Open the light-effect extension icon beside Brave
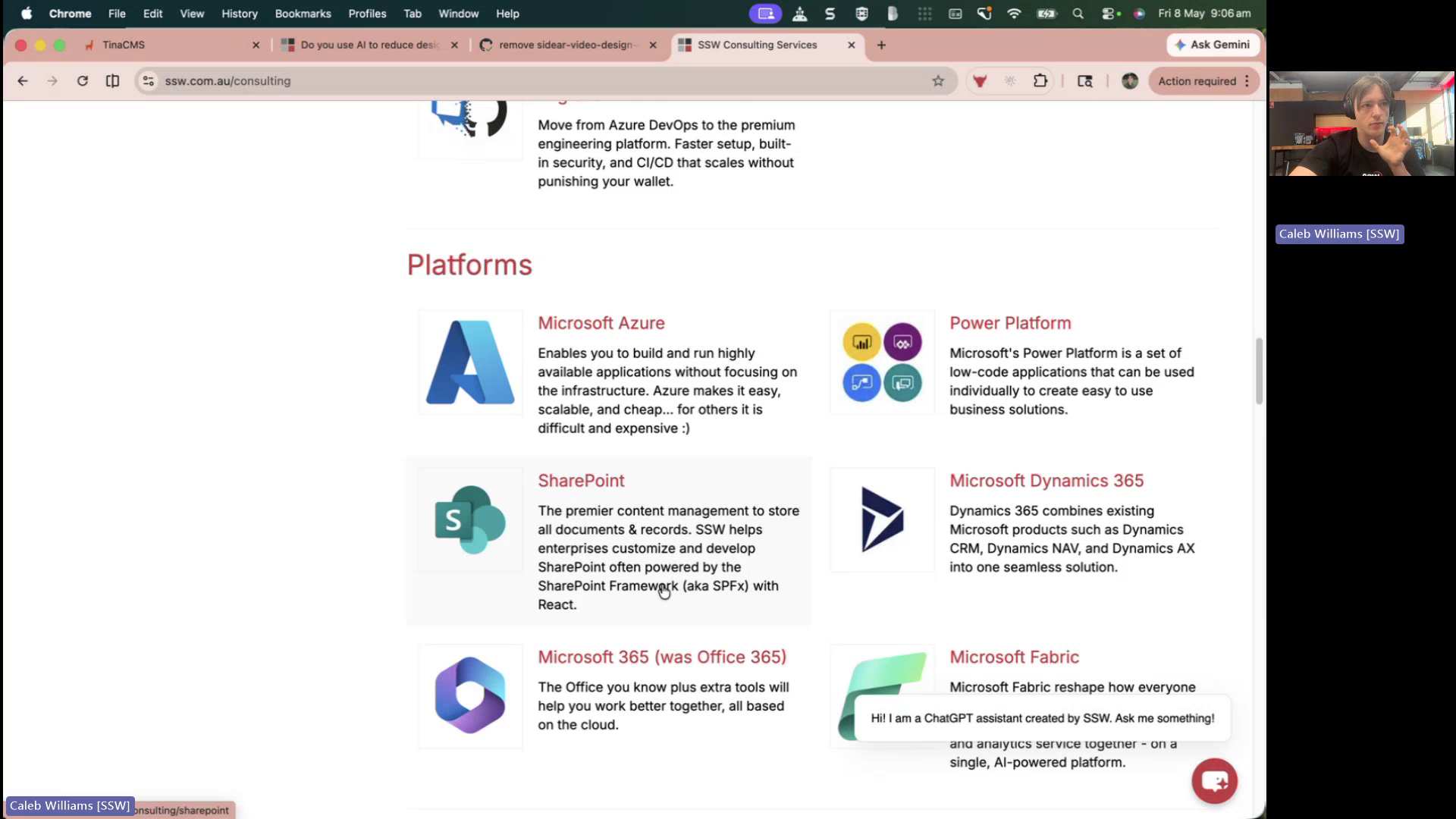 click(x=1010, y=81)
